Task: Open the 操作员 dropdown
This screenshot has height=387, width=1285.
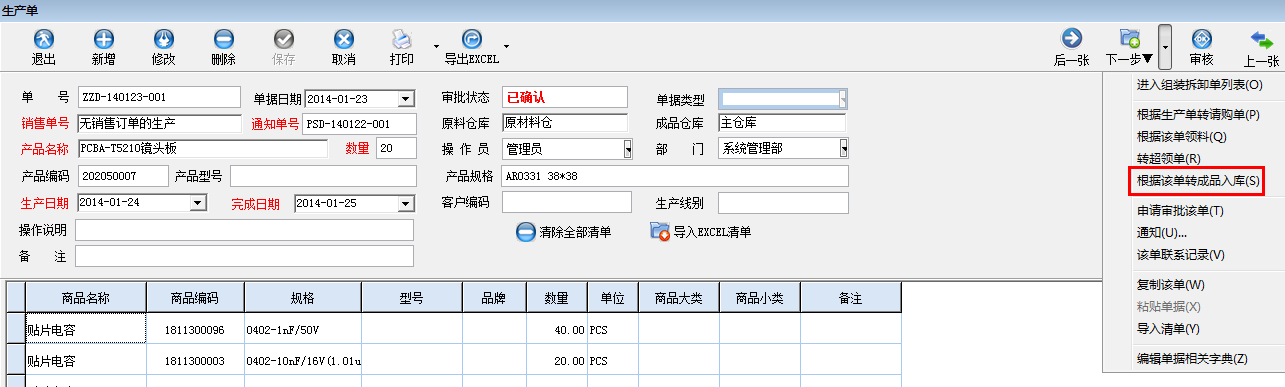Action: pyautogui.click(x=628, y=149)
